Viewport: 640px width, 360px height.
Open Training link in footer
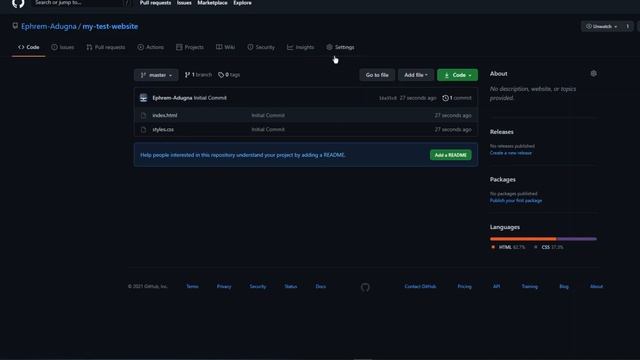point(530,287)
